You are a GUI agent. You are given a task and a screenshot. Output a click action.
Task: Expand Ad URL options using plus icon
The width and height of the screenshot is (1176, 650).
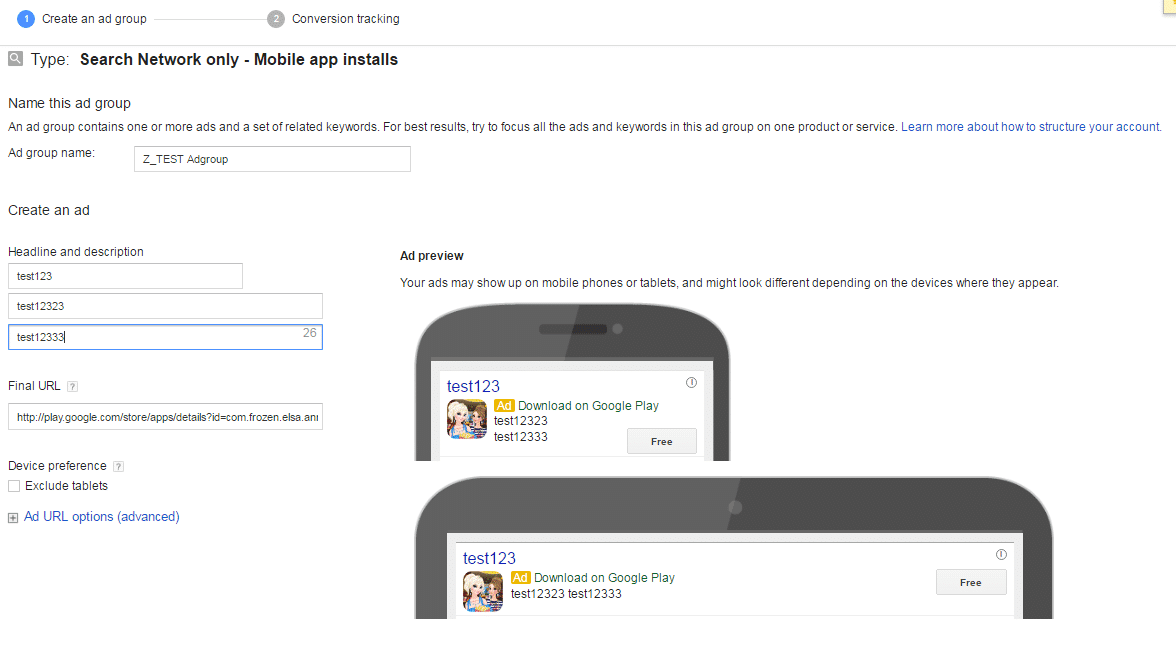(13, 518)
